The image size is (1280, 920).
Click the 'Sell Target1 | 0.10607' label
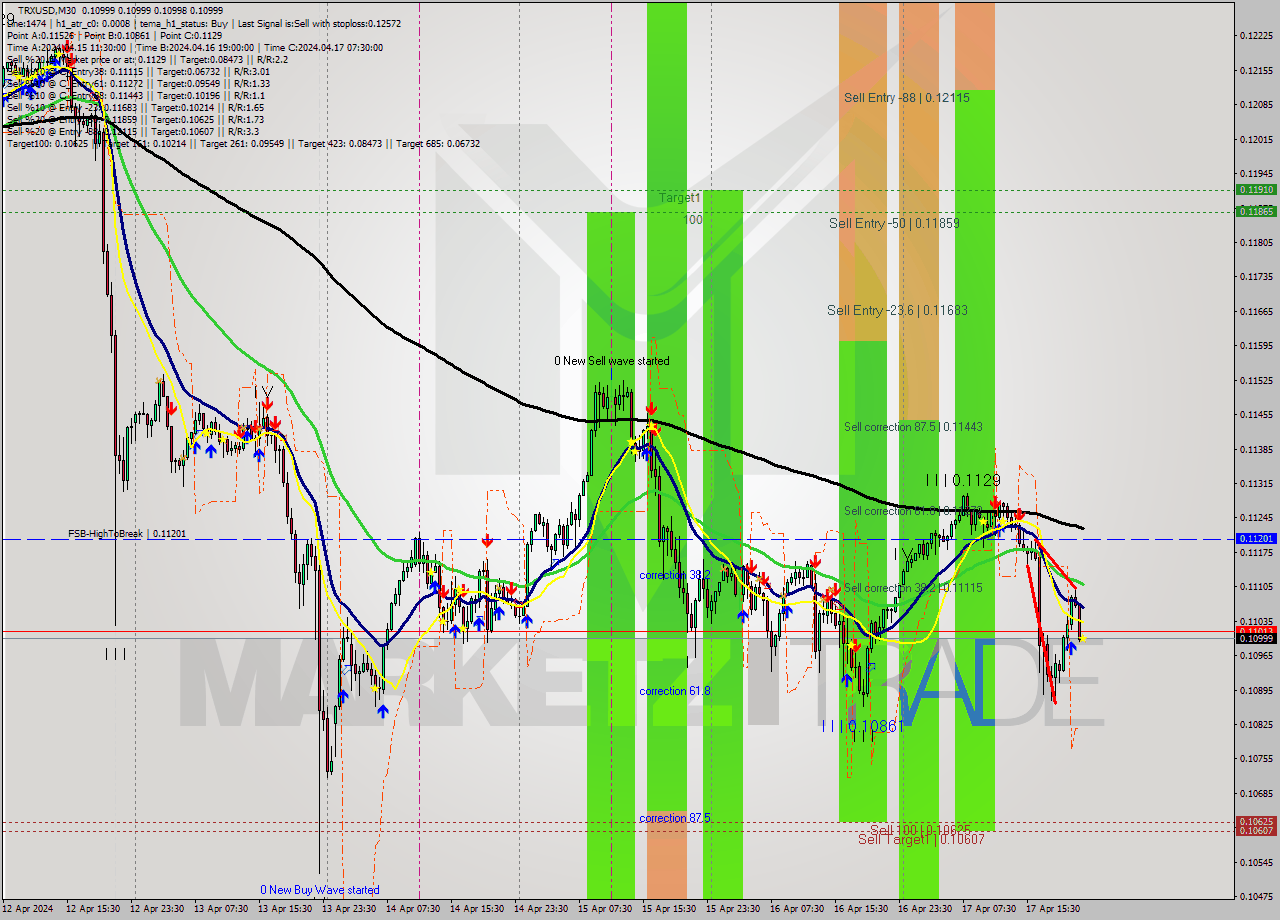click(921, 840)
